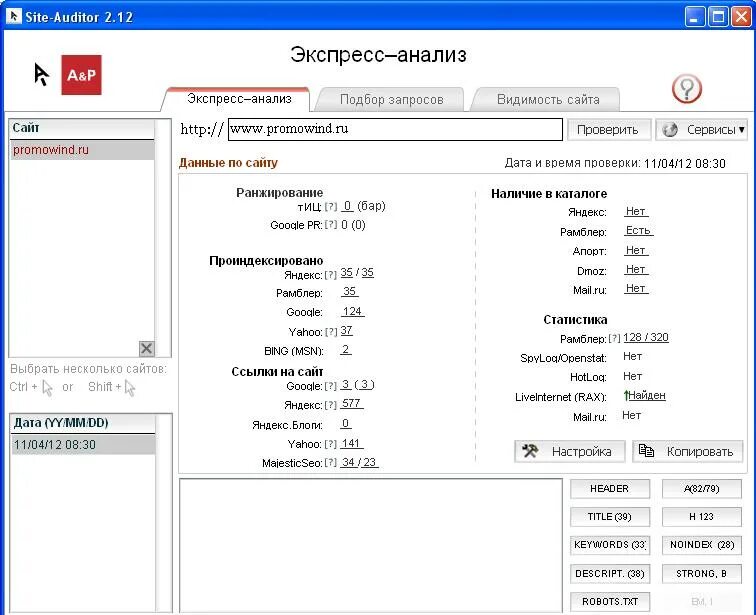Show NOINDEX (28) data
Viewport: 756px width, 615px height.
tap(702, 545)
